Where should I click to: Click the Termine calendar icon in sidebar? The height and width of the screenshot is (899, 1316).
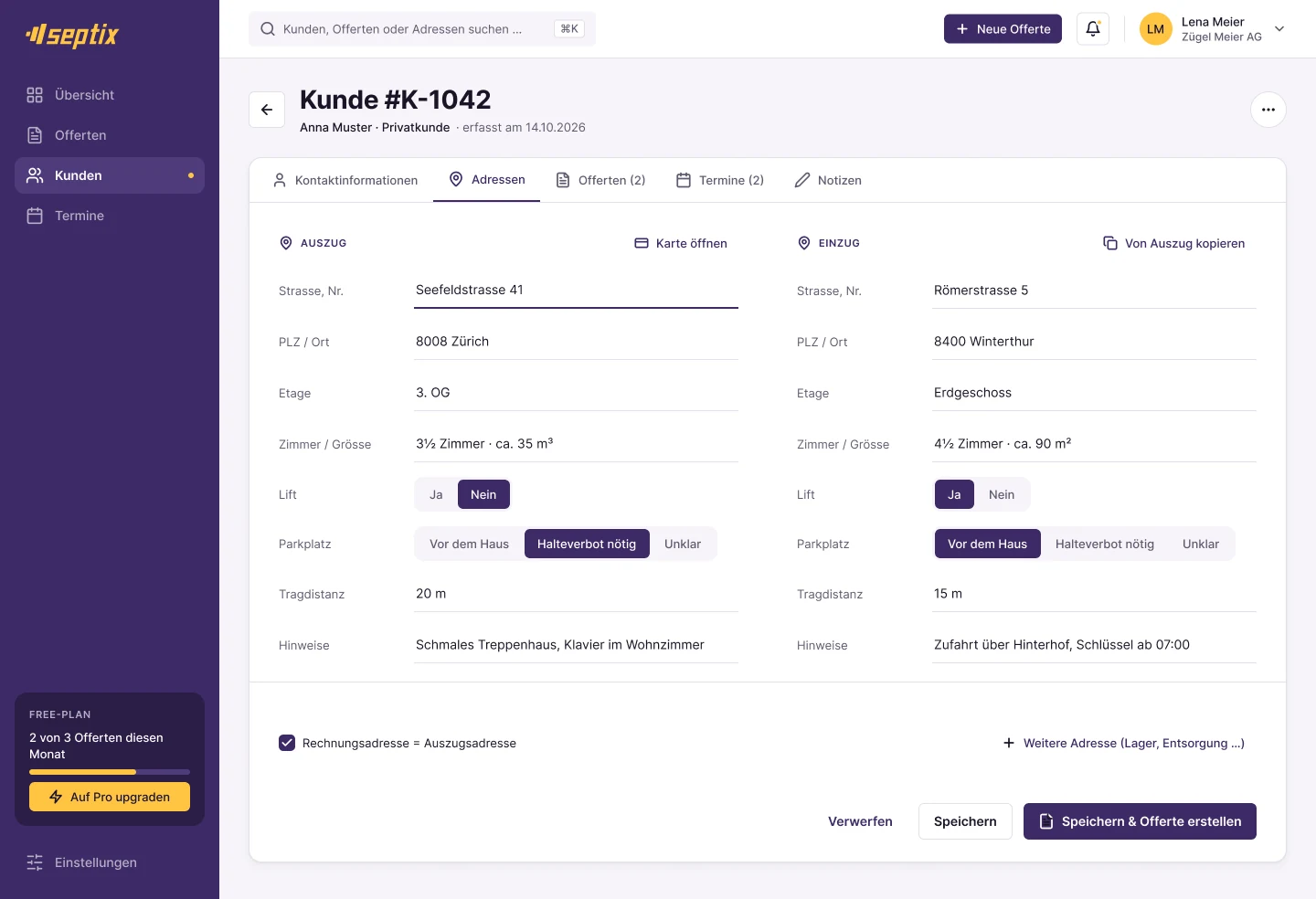(35, 216)
